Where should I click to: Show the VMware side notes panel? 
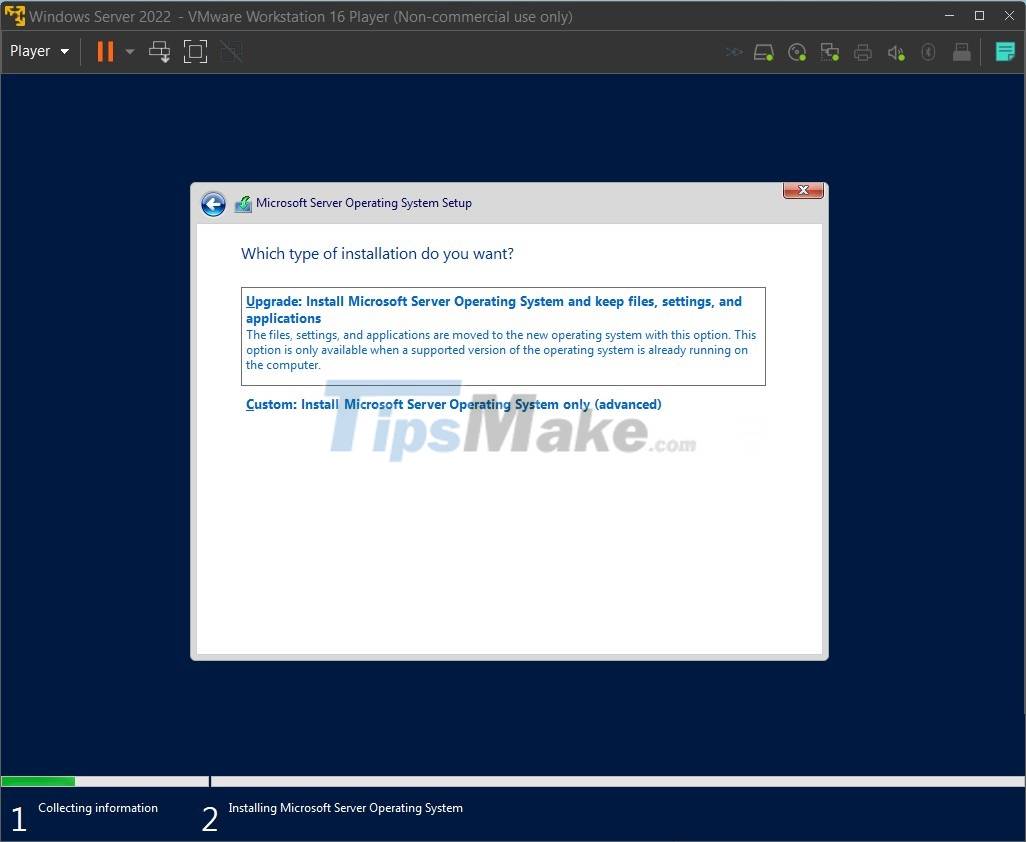[x=1005, y=51]
